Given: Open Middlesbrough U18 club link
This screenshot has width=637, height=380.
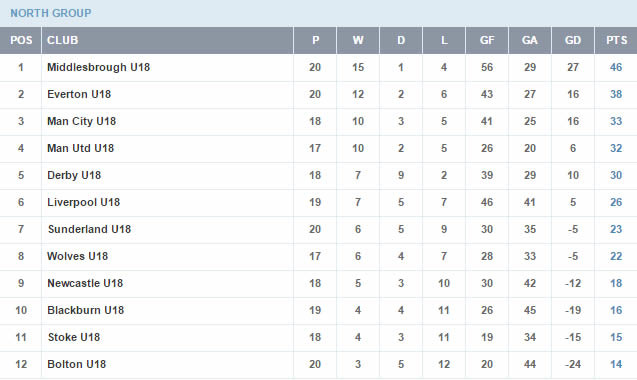Looking at the screenshot, I should (99, 67).
